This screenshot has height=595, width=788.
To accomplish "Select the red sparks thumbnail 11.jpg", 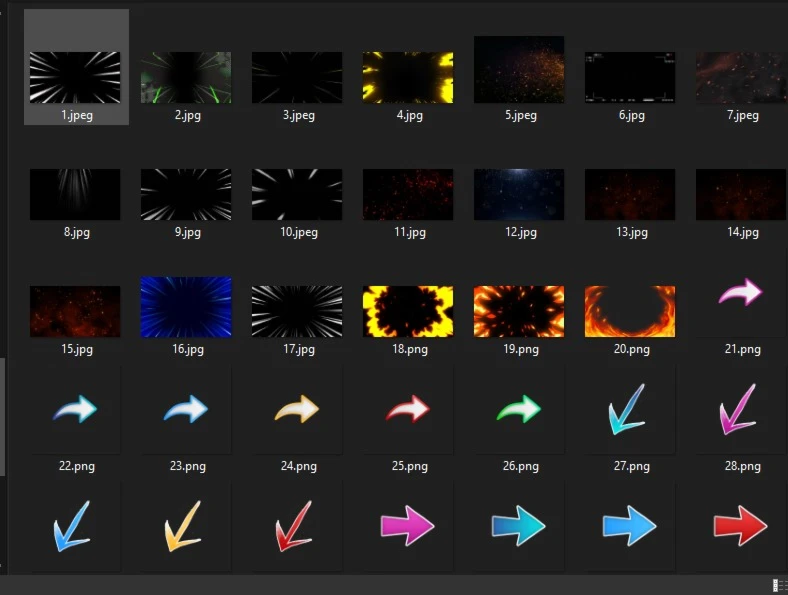I will (408, 194).
